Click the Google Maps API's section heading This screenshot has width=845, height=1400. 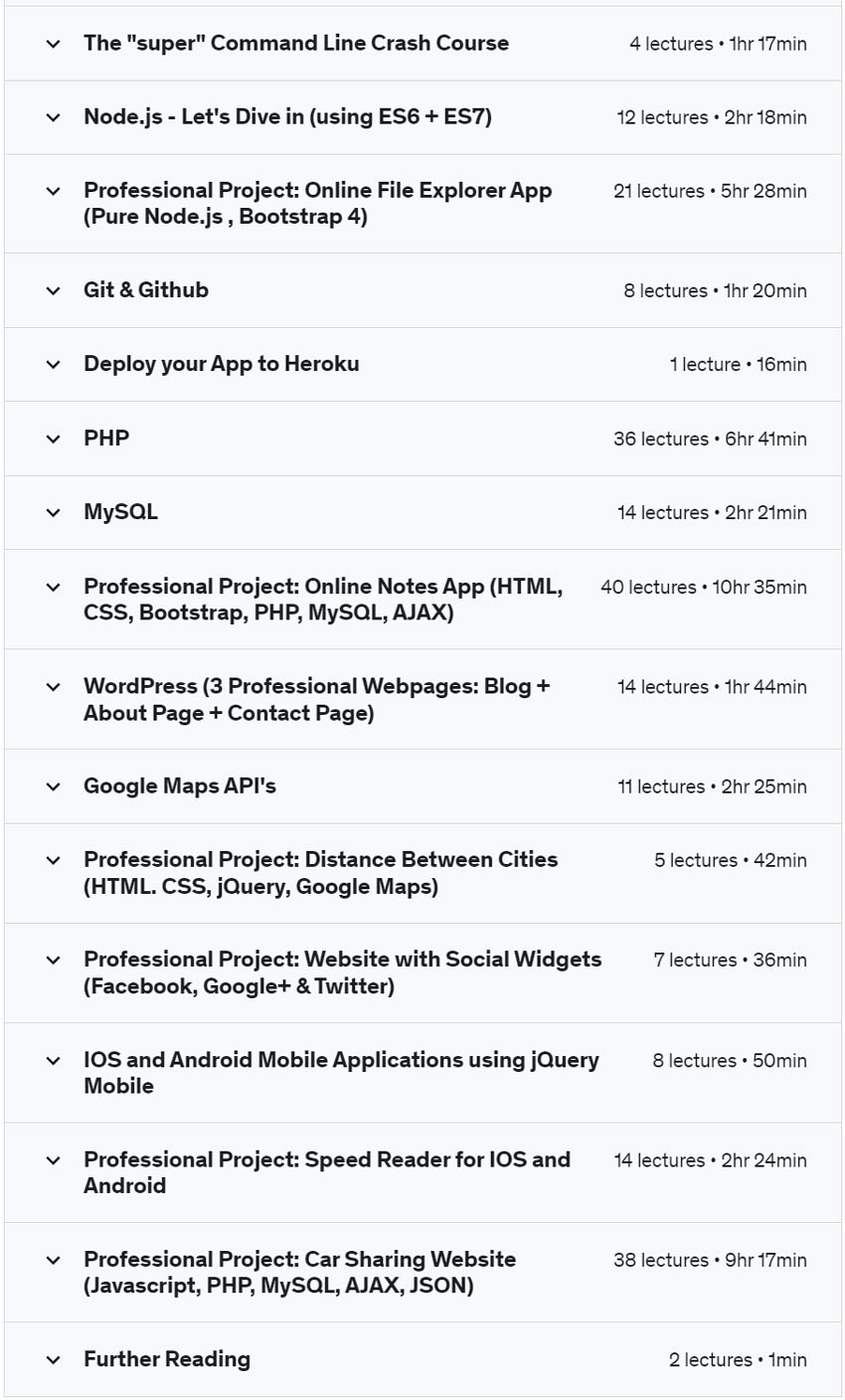tap(180, 786)
